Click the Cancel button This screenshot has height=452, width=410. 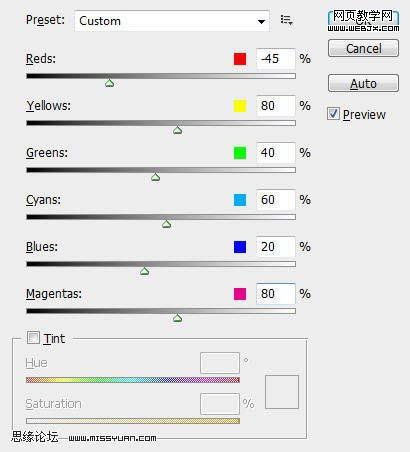coord(363,48)
